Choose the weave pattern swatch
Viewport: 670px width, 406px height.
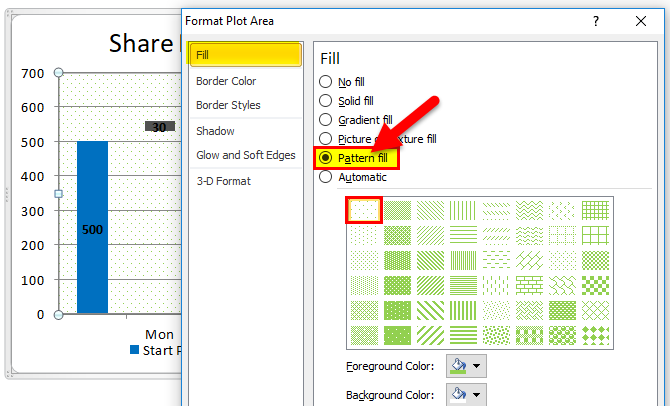click(x=529, y=311)
